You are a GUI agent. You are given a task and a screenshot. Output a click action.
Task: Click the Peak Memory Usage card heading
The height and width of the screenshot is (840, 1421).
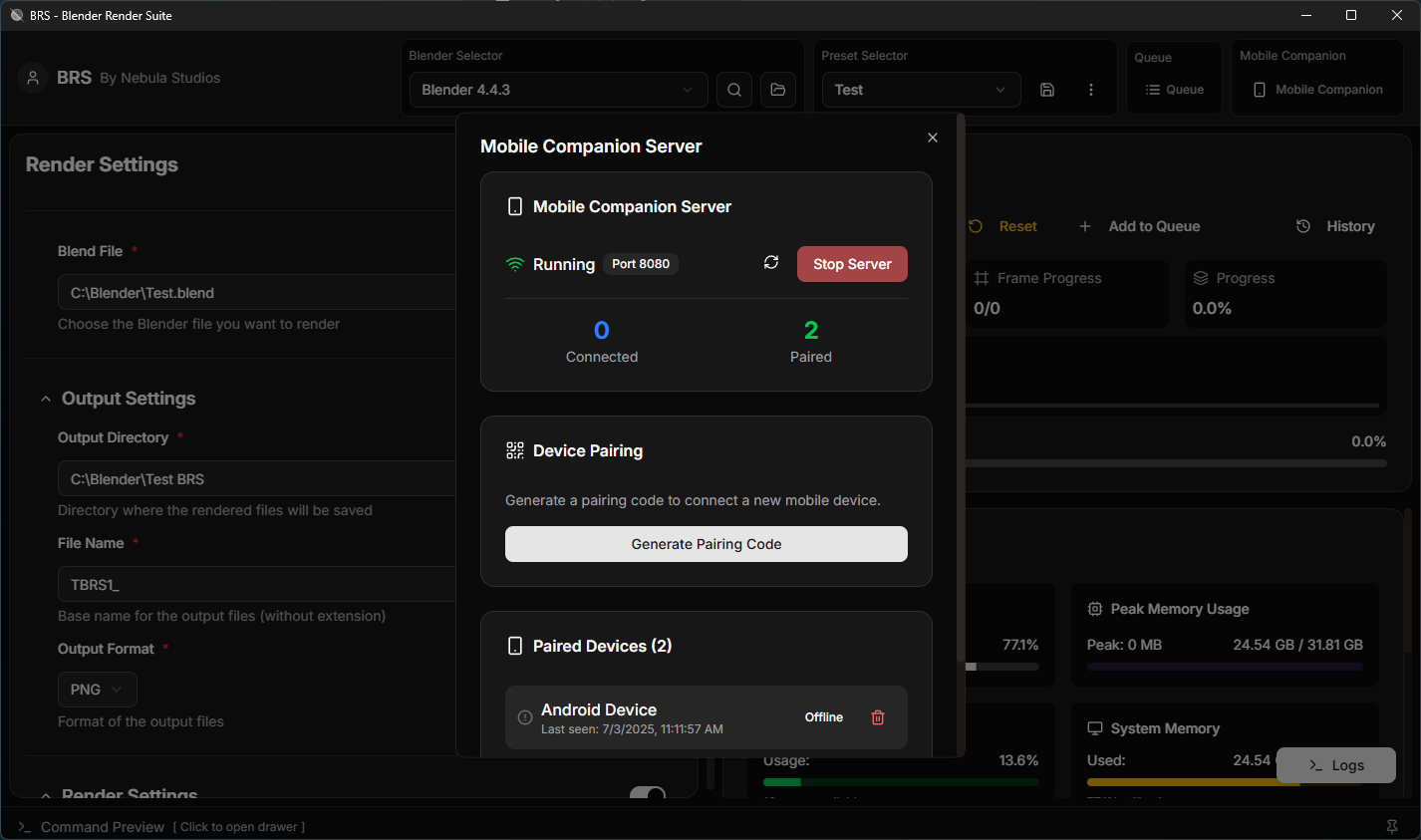1180,609
